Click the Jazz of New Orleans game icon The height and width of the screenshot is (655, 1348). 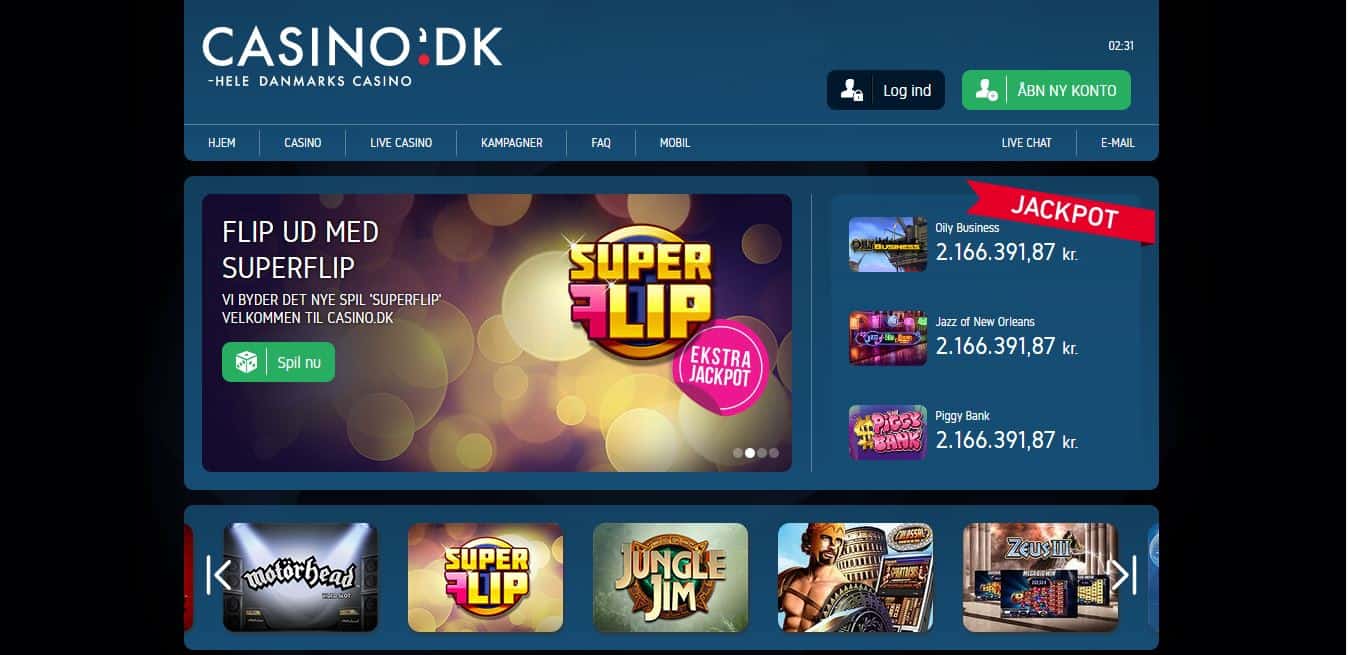pyautogui.click(x=888, y=338)
